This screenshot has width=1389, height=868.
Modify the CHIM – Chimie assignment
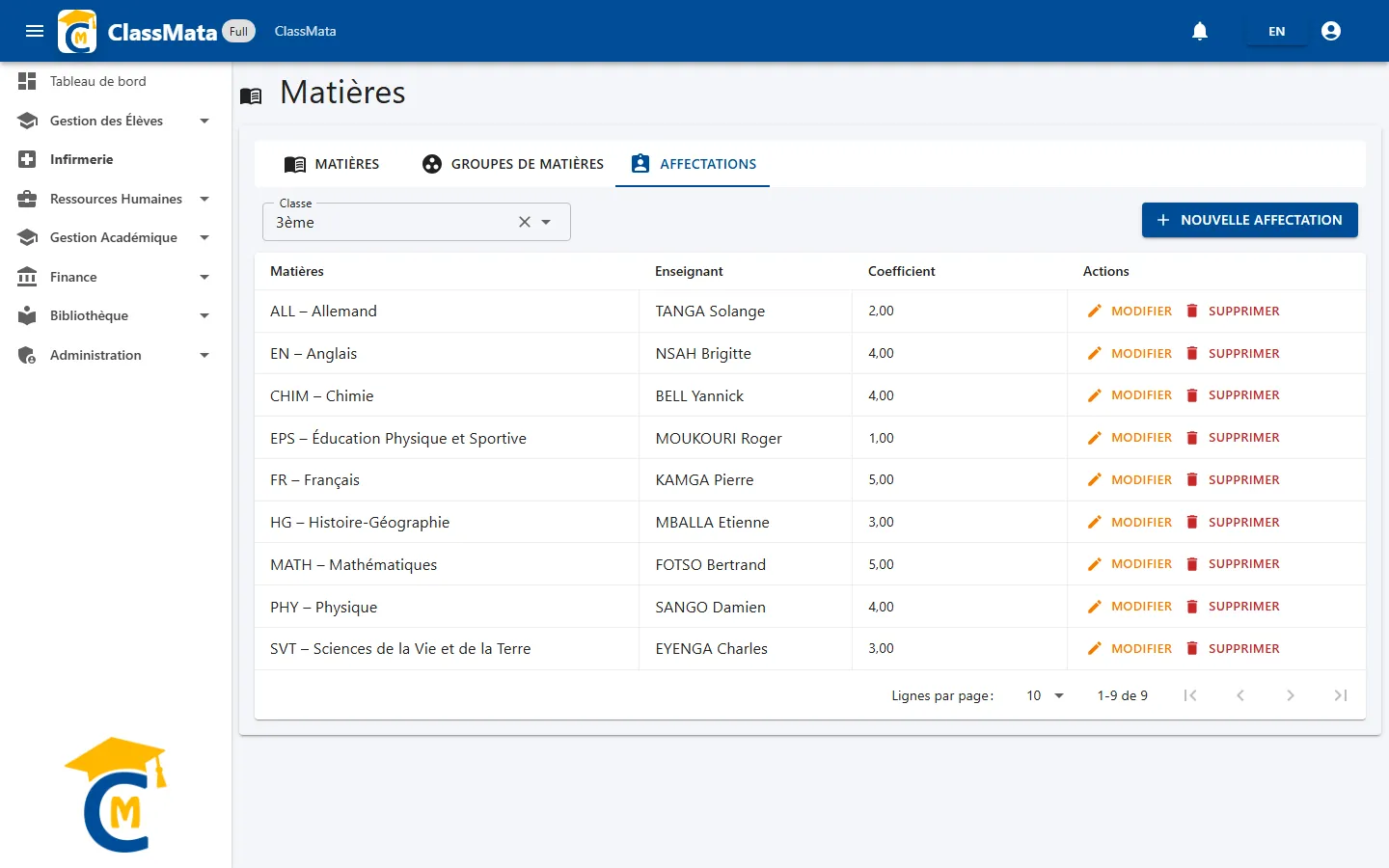pos(1130,395)
